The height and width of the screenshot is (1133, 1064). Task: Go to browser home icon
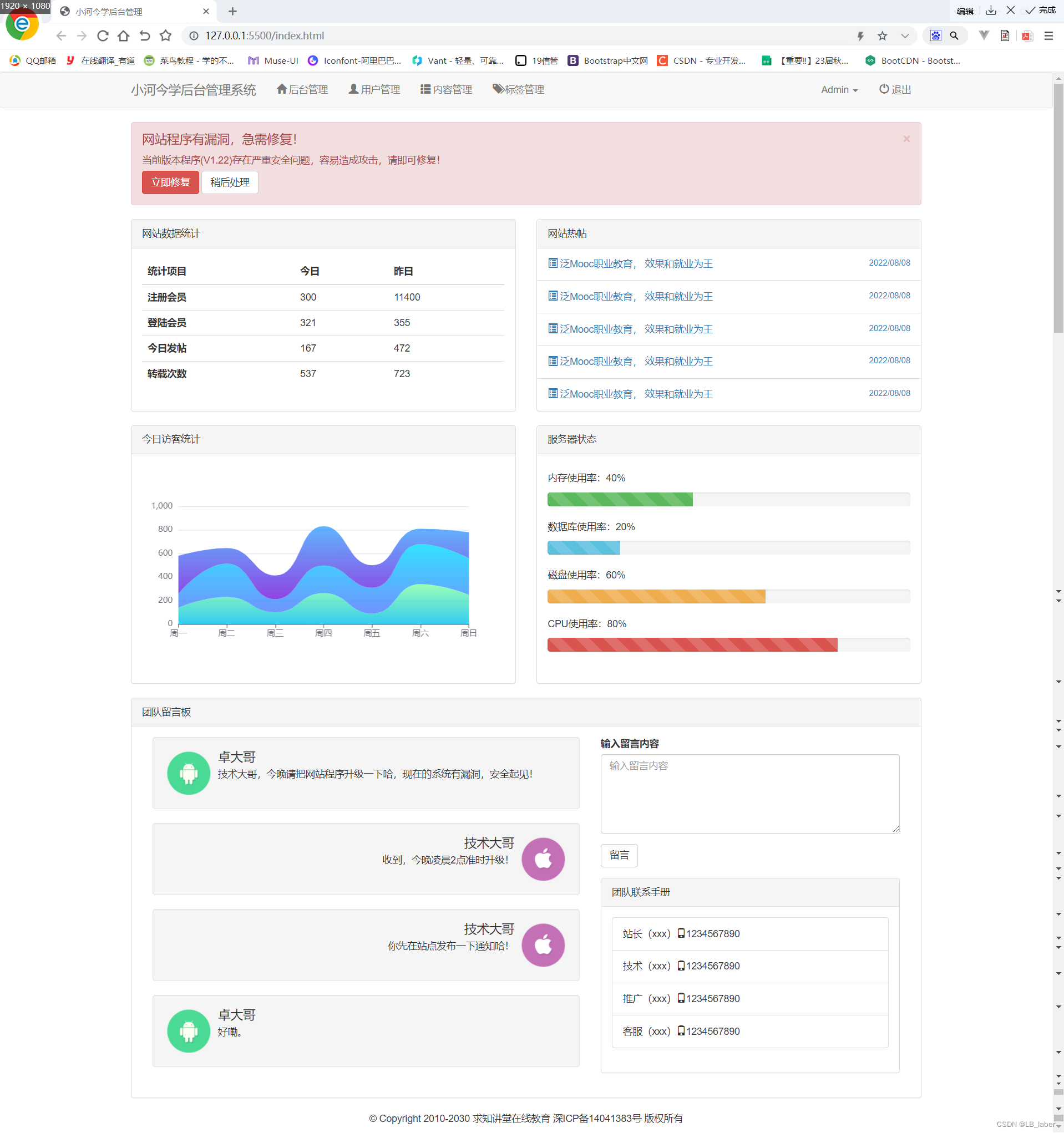point(123,36)
